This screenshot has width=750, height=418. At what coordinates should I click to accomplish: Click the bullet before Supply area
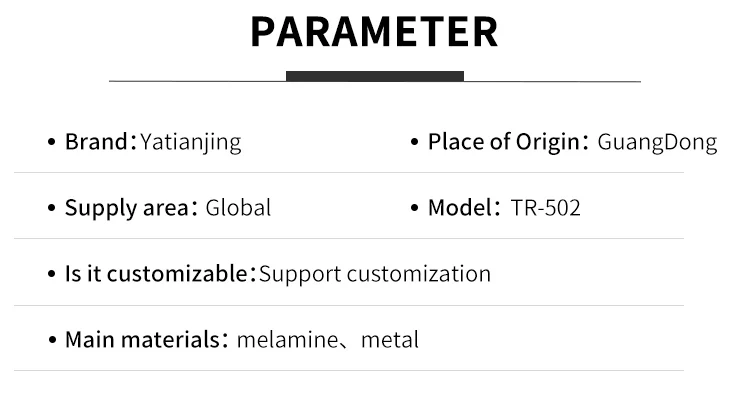tap(51, 209)
